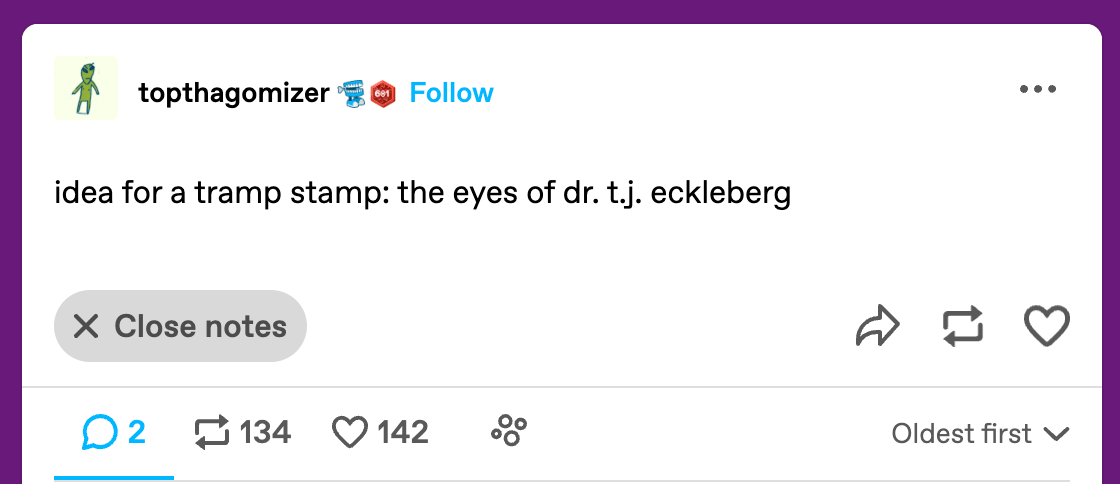
Task: Follow topthagomizer
Action: (x=452, y=93)
